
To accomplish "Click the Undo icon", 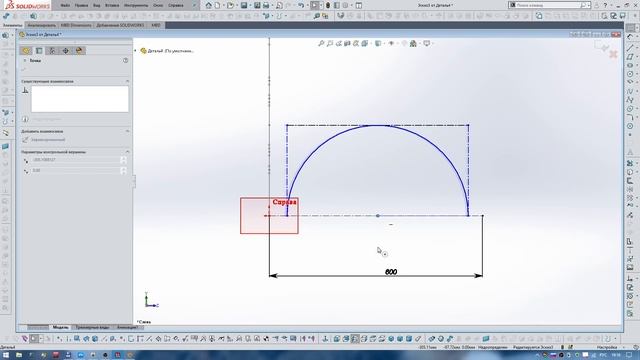I will (x=301, y=5).
